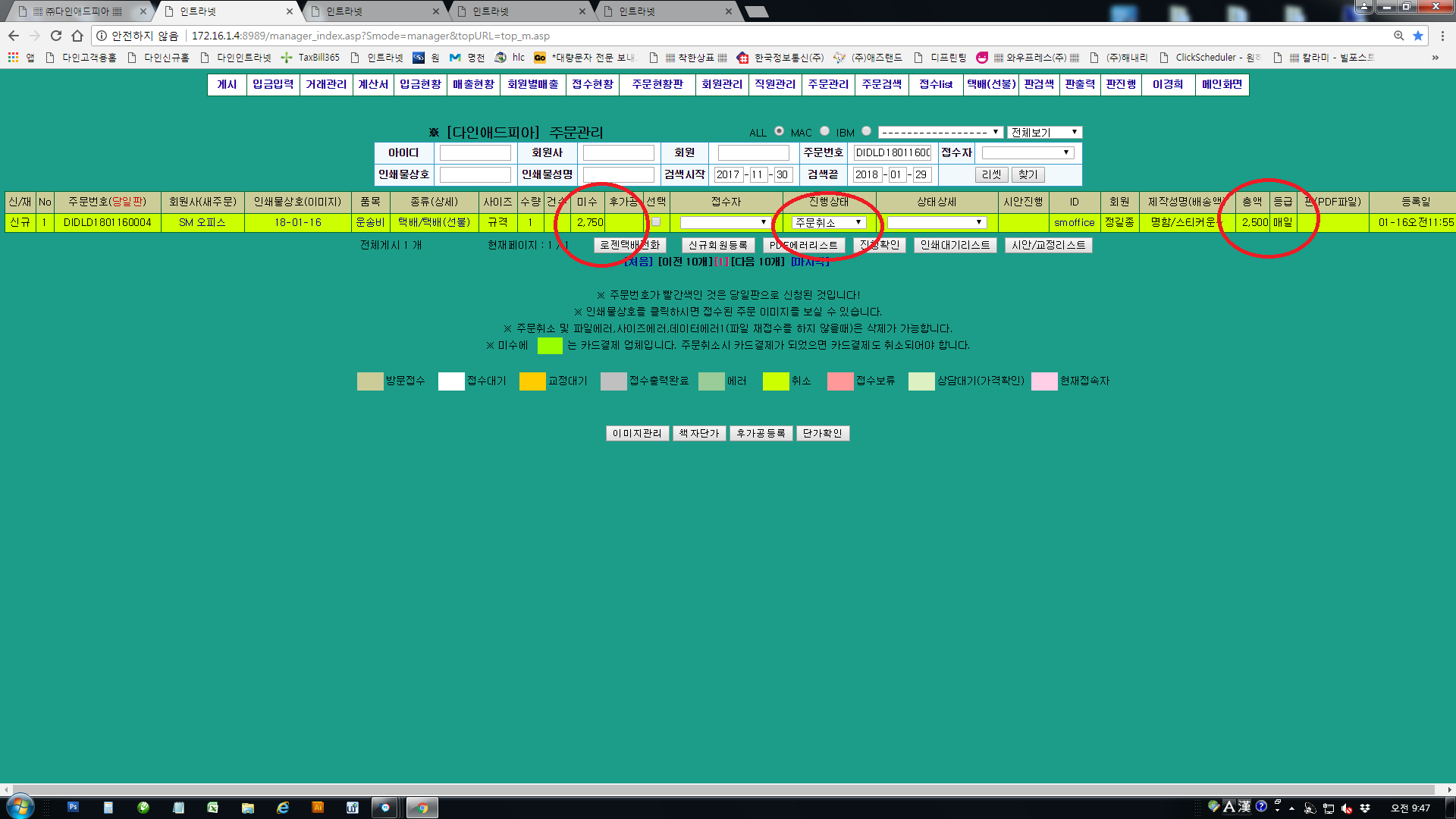The height and width of the screenshot is (819, 1456).
Task: Select the MAC radio button
Action: coord(824,131)
